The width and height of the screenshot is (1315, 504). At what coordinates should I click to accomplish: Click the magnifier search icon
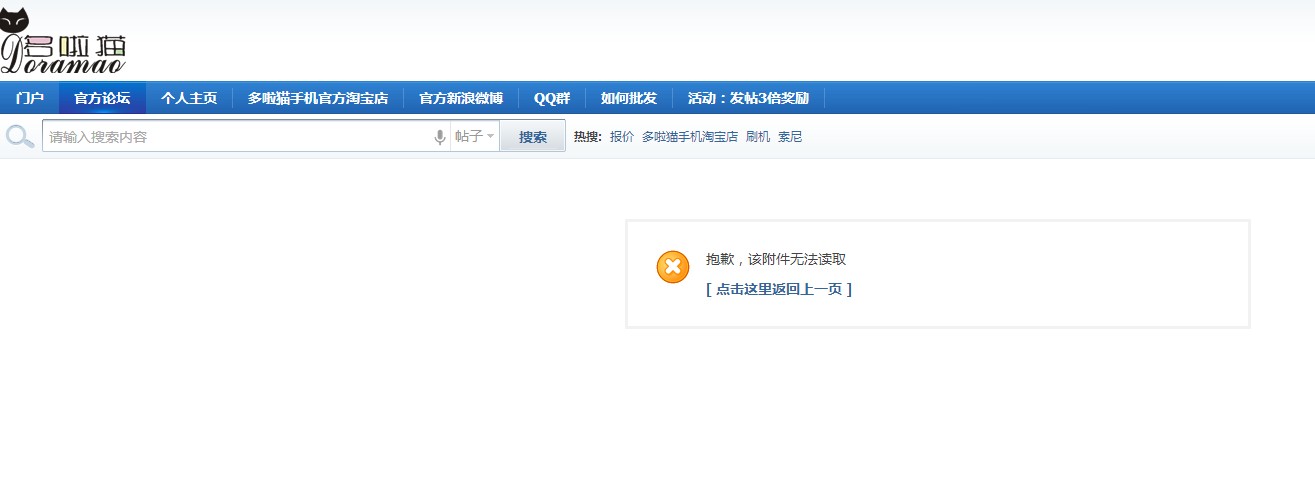tap(20, 136)
